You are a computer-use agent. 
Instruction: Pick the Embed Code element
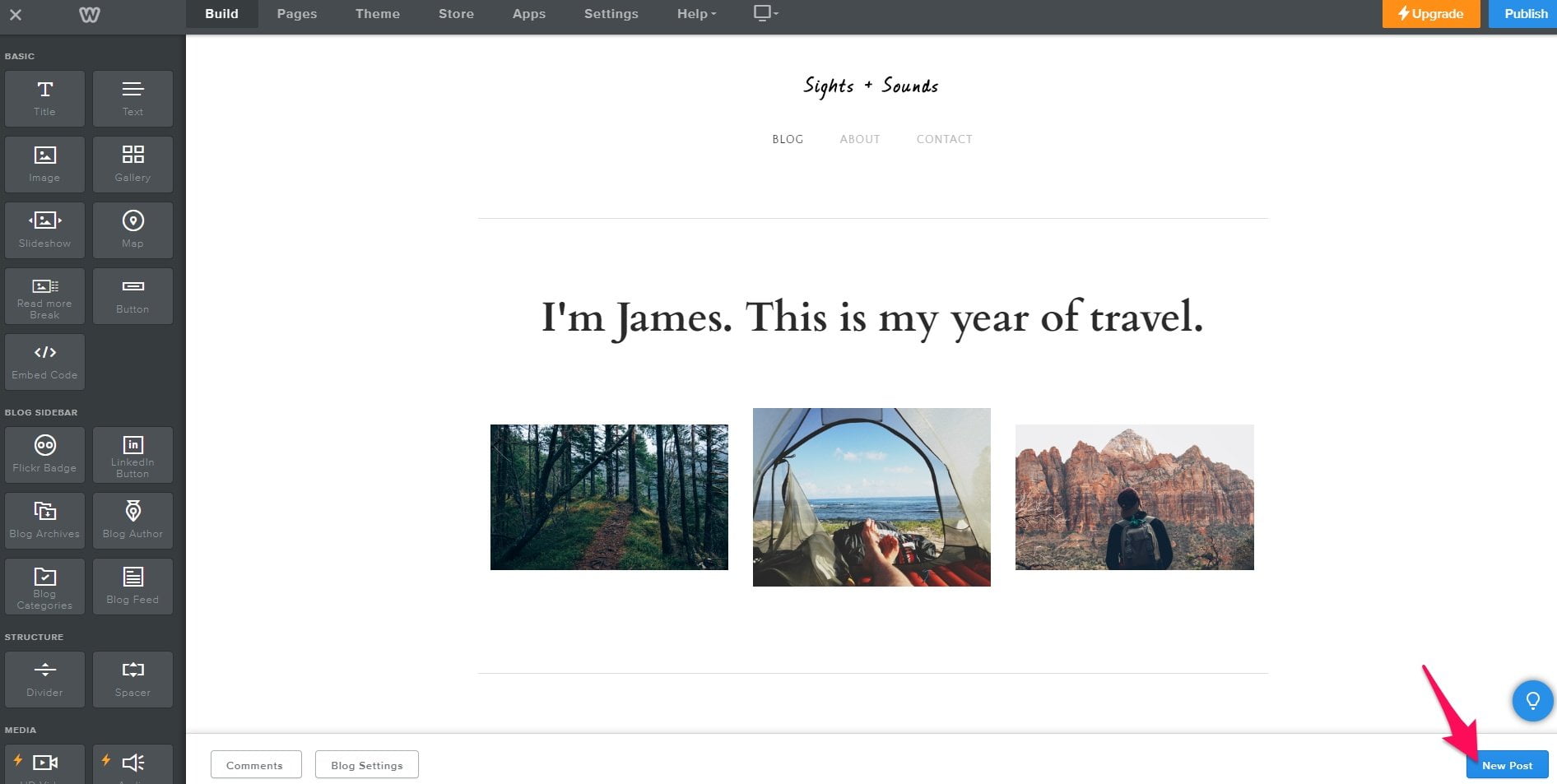[44, 362]
